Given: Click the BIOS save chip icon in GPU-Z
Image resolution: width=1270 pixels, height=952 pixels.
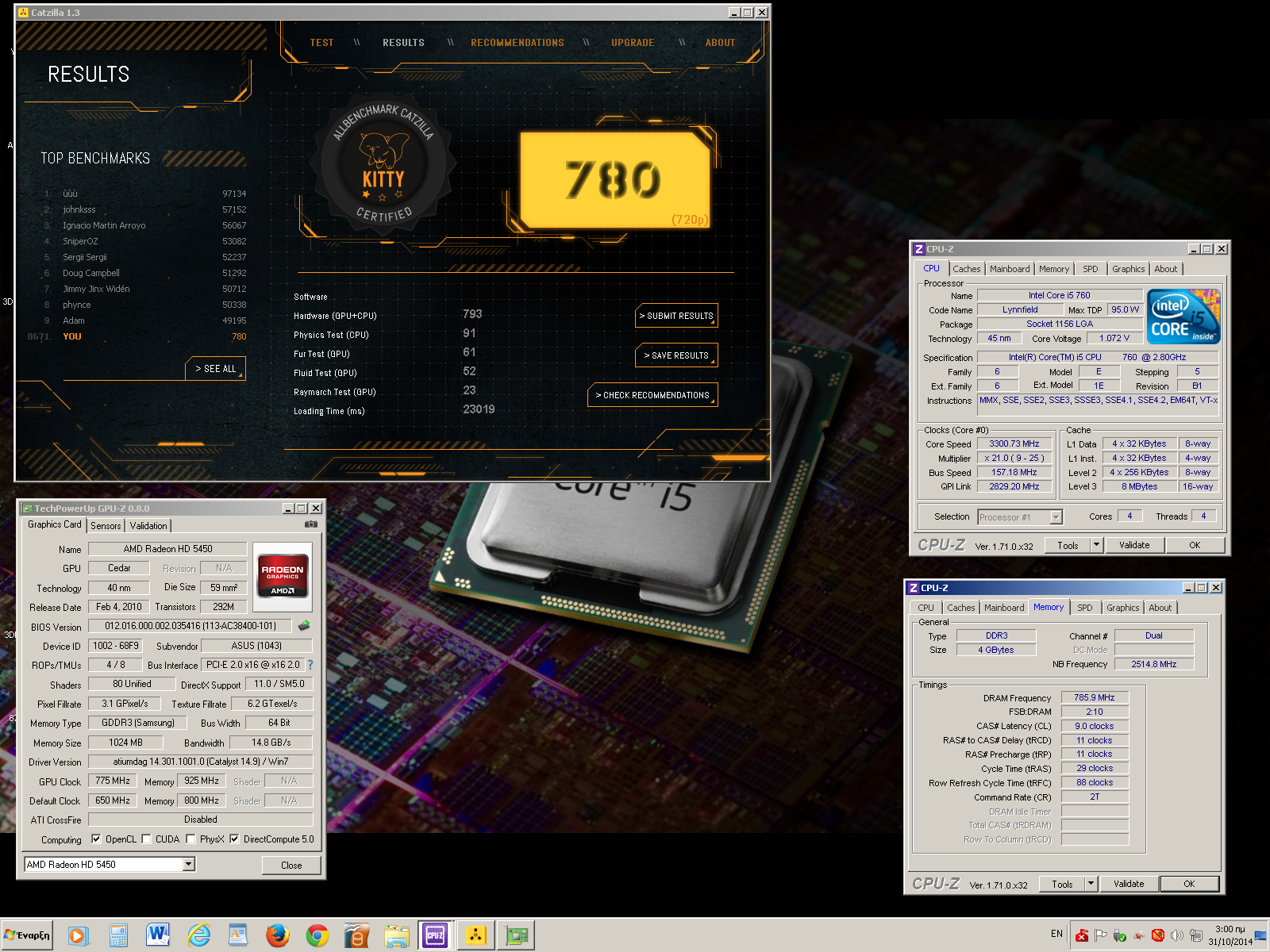Looking at the screenshot, I should [x=304, y=626].
